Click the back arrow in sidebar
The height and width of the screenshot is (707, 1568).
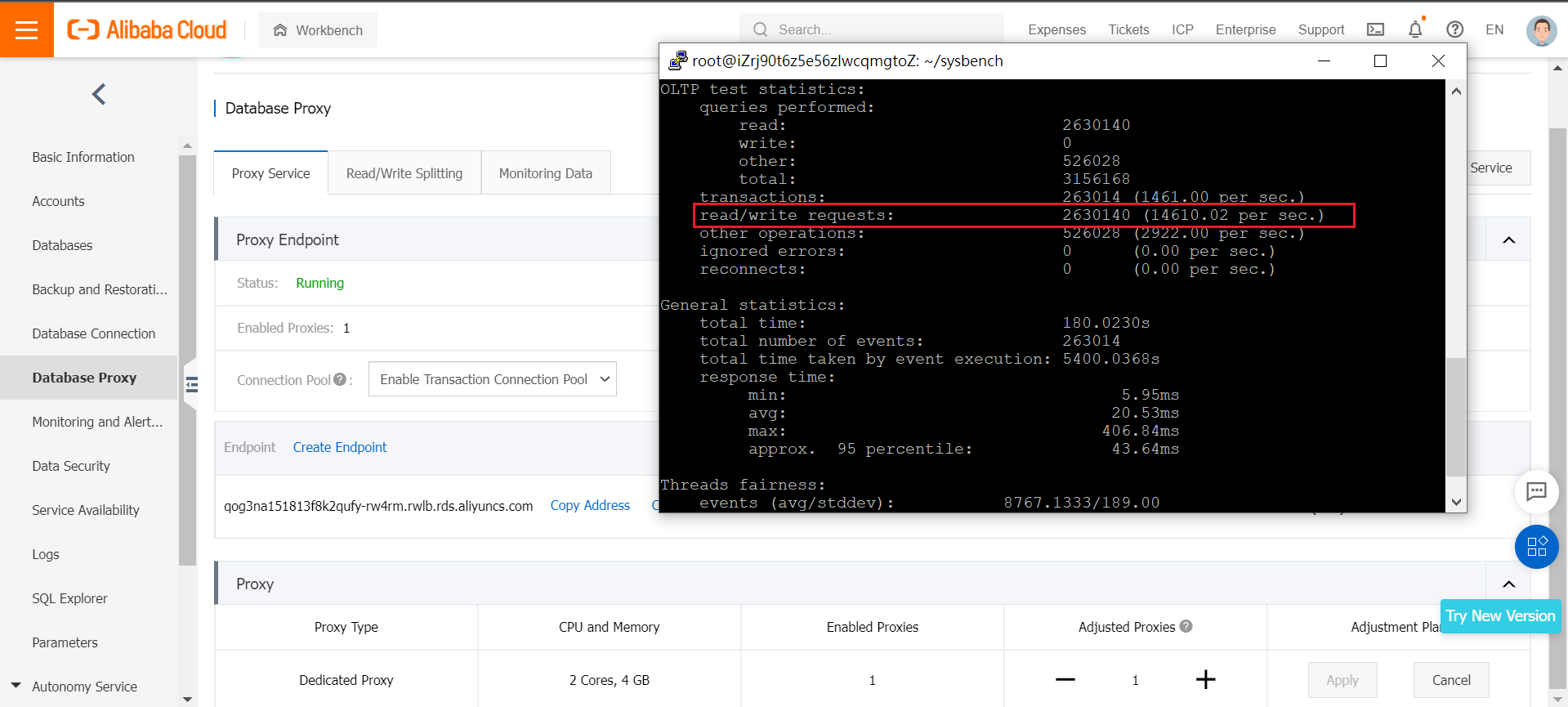coord(99,94)
